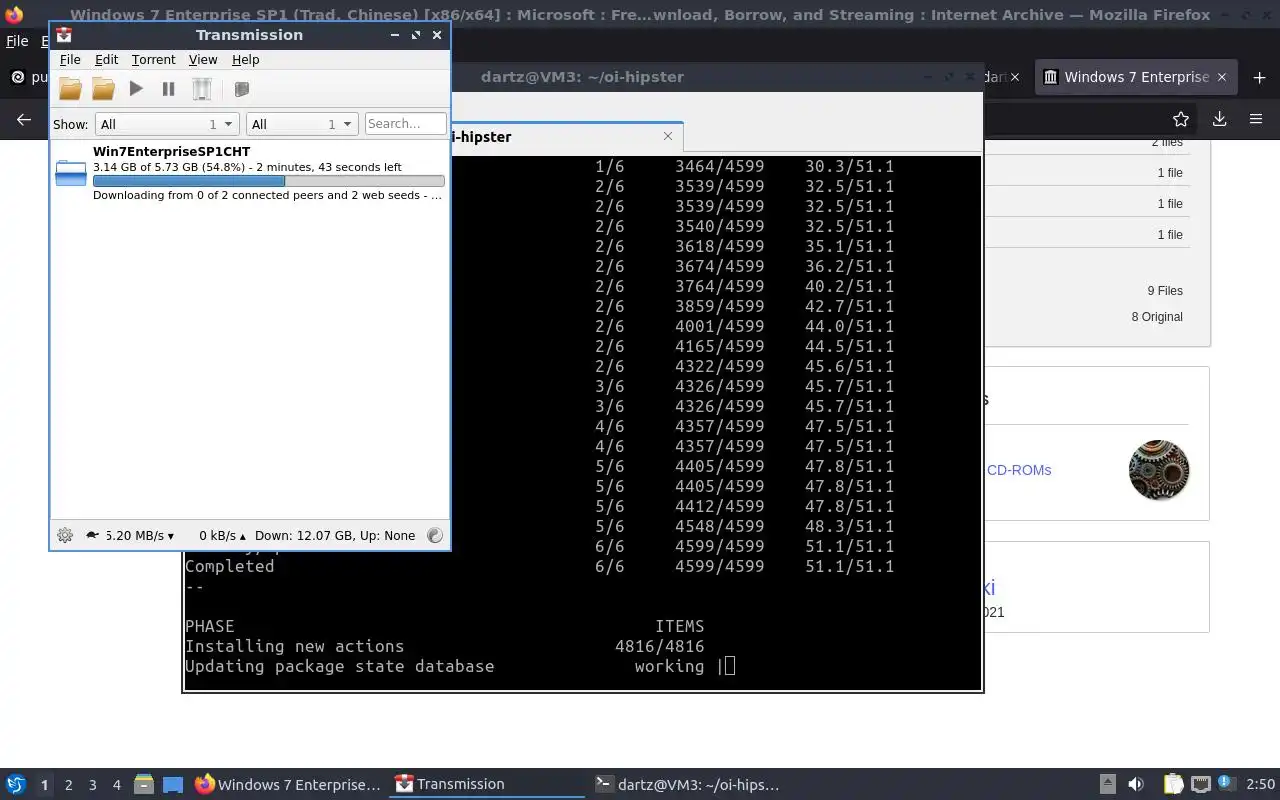Viewport: 1280px width, 800px height.
Task: Open the file manager from the taskbar
Action: [144, 785]
